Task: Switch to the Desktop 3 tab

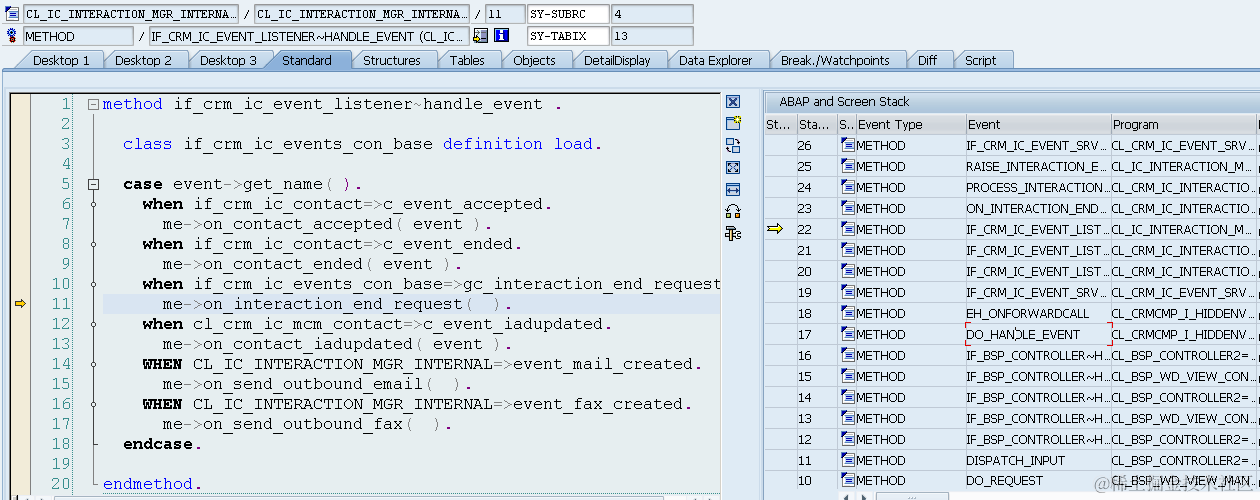Action: [x=228, y=60]
